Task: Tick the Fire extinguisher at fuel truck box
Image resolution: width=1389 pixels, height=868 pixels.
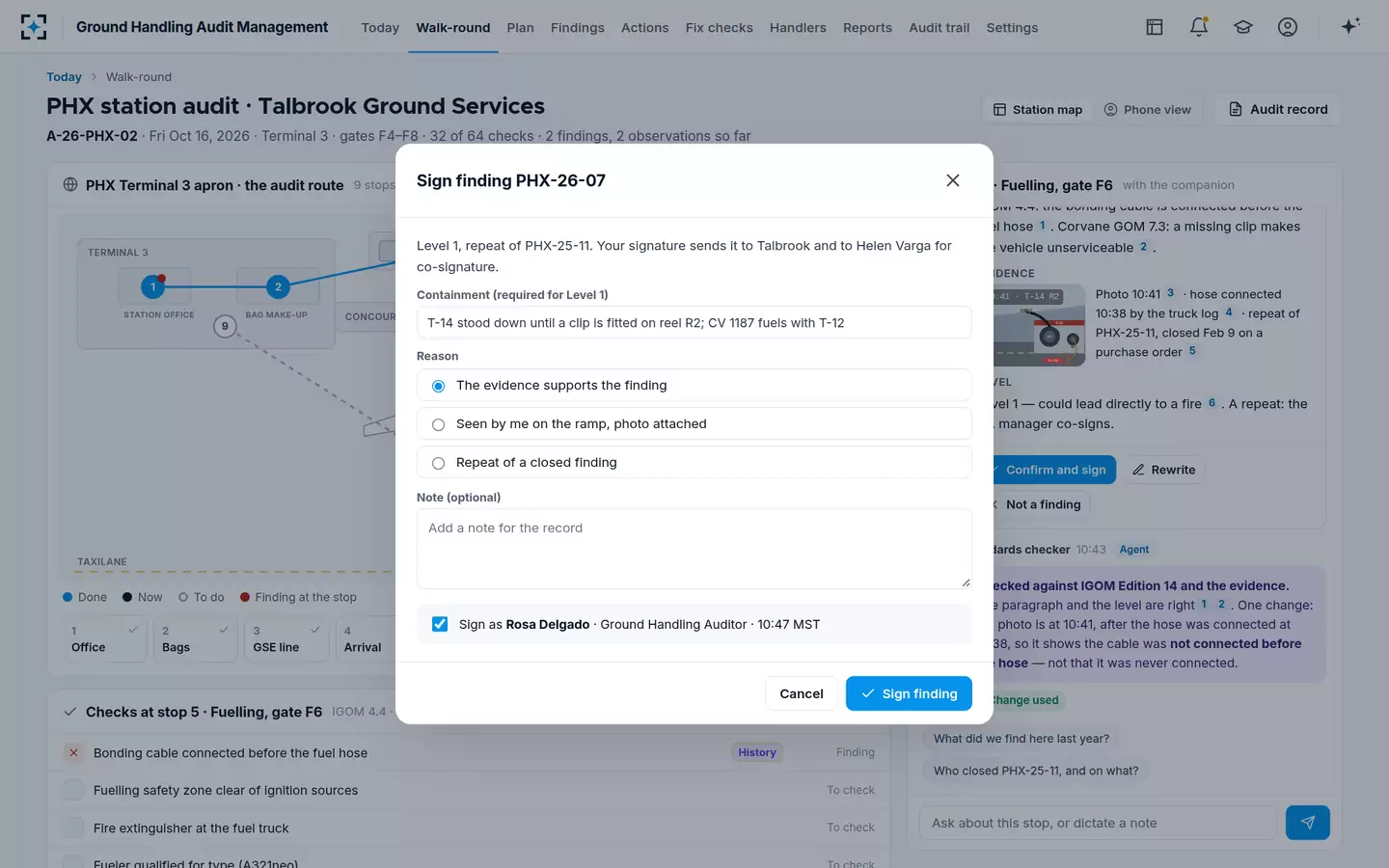Action: coord(73,827)
